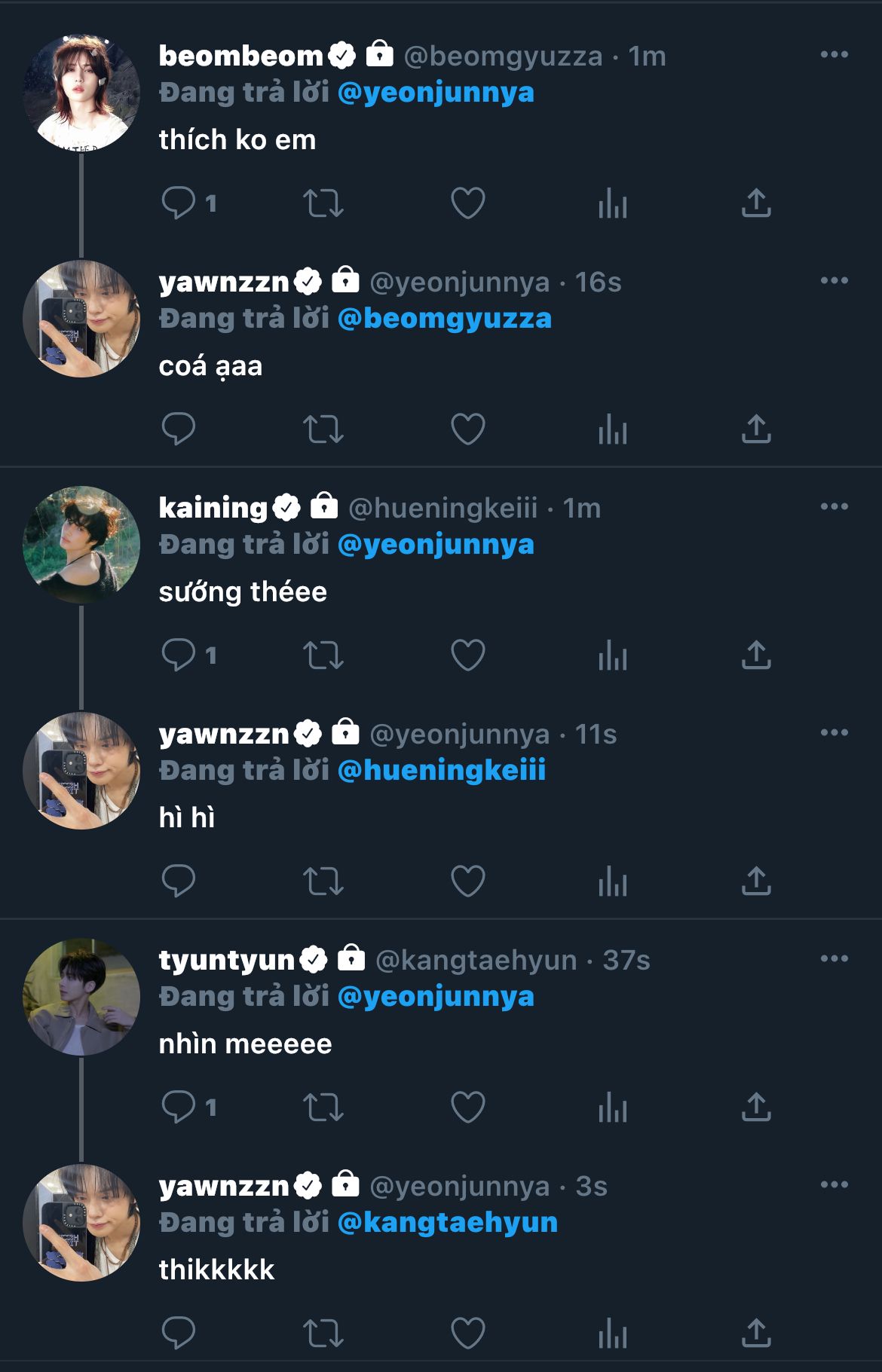Open beombeom's profile picture

(x=81, y=93)
